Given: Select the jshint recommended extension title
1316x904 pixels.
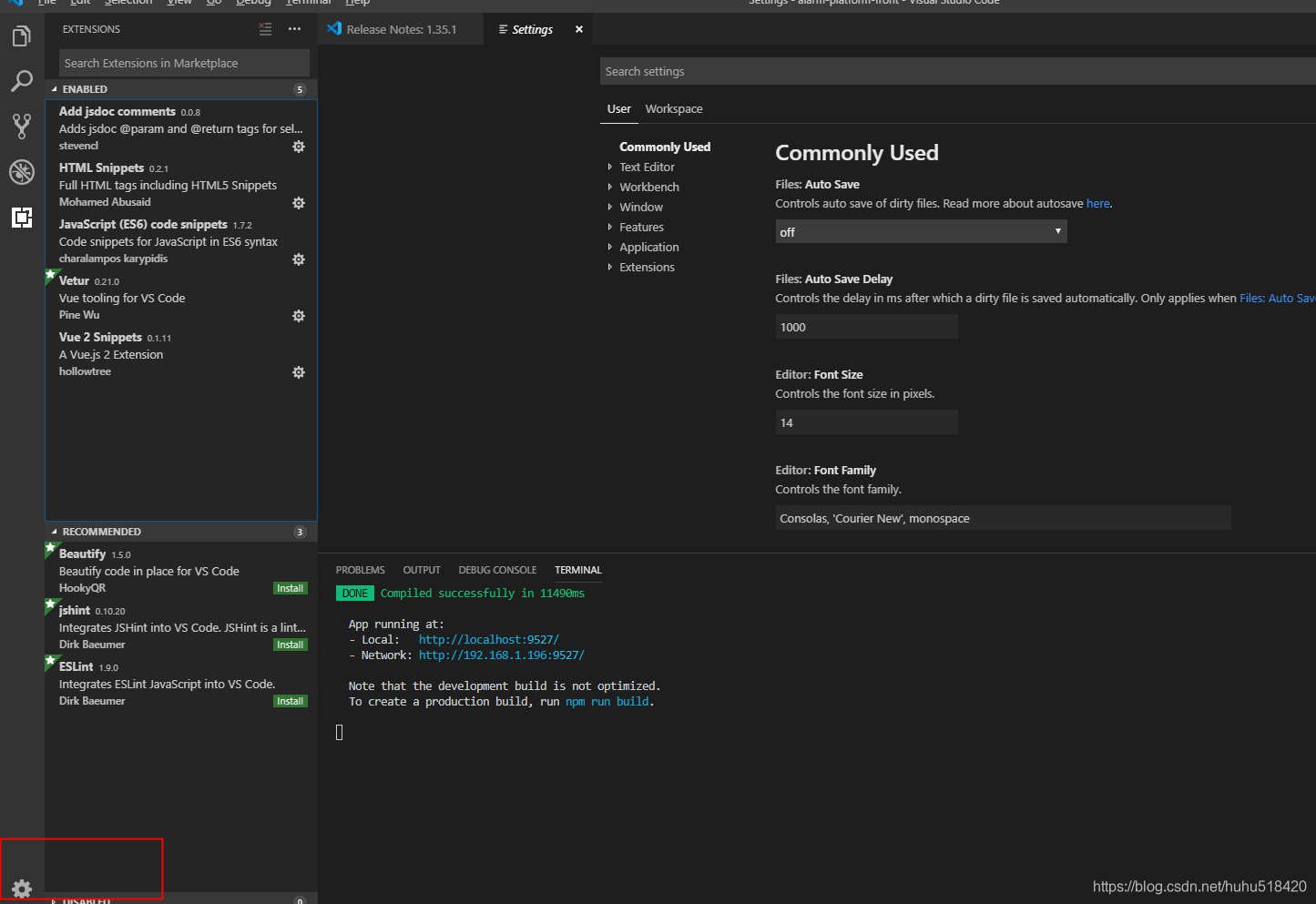Looking at the screenshot, I should [75, 610].
